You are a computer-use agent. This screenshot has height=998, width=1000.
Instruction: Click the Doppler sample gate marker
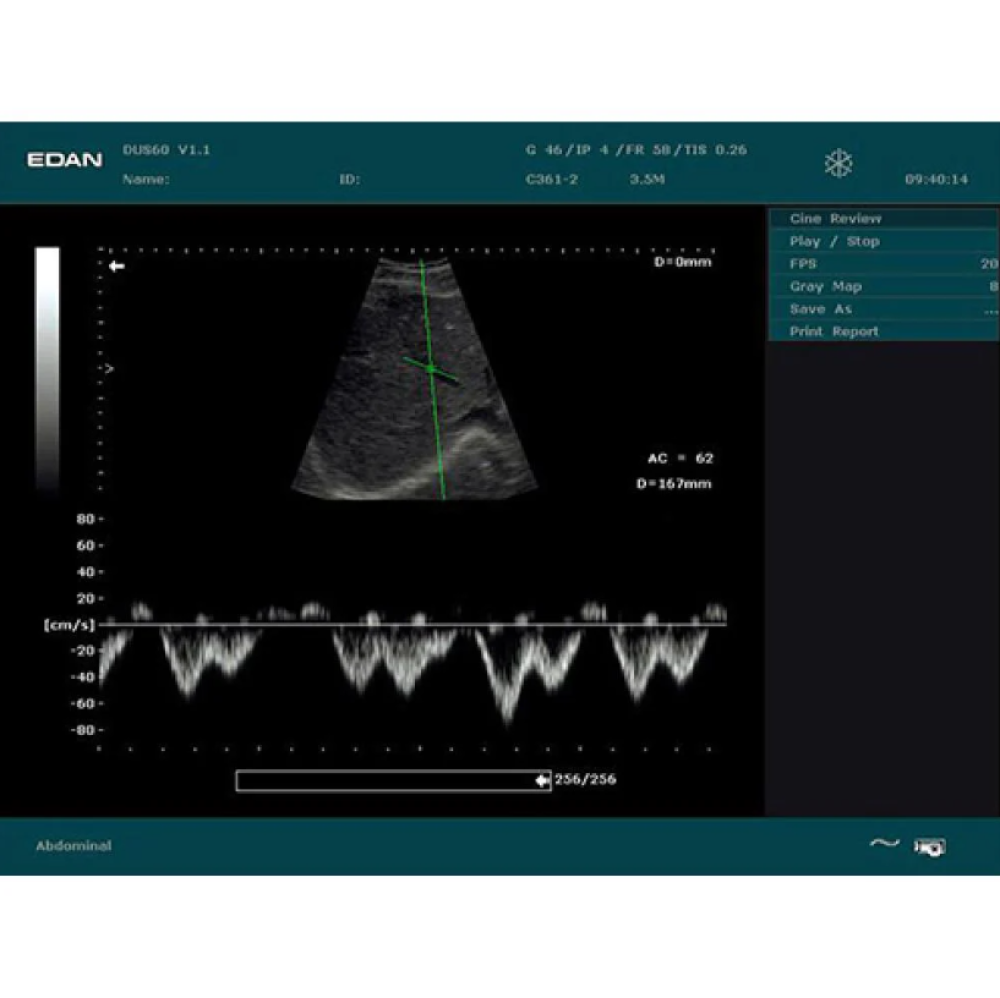(431, 368)
